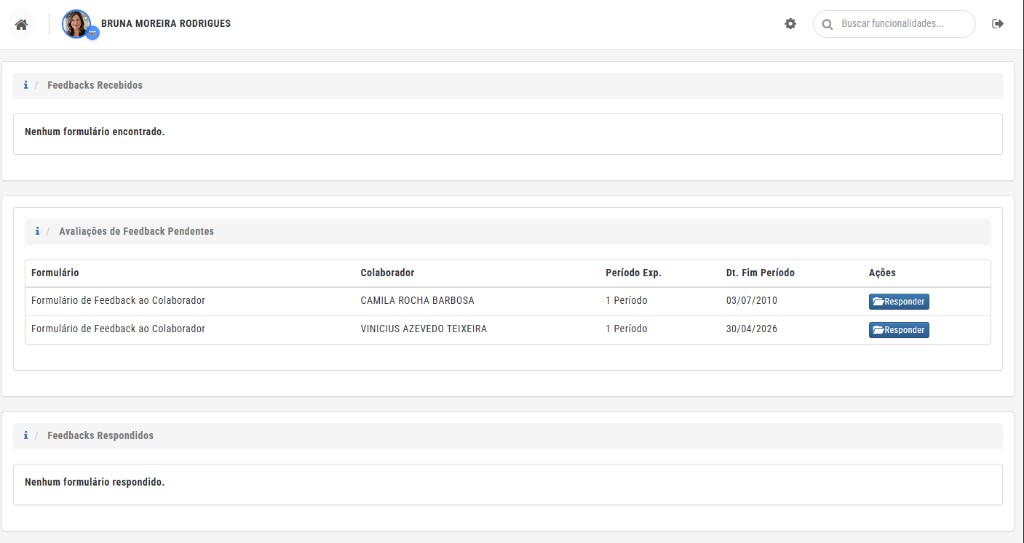The image size is (1024, 543).
Task: Open Bruna Moreira Rodrigues profile photo
Action: pos(76,24)
